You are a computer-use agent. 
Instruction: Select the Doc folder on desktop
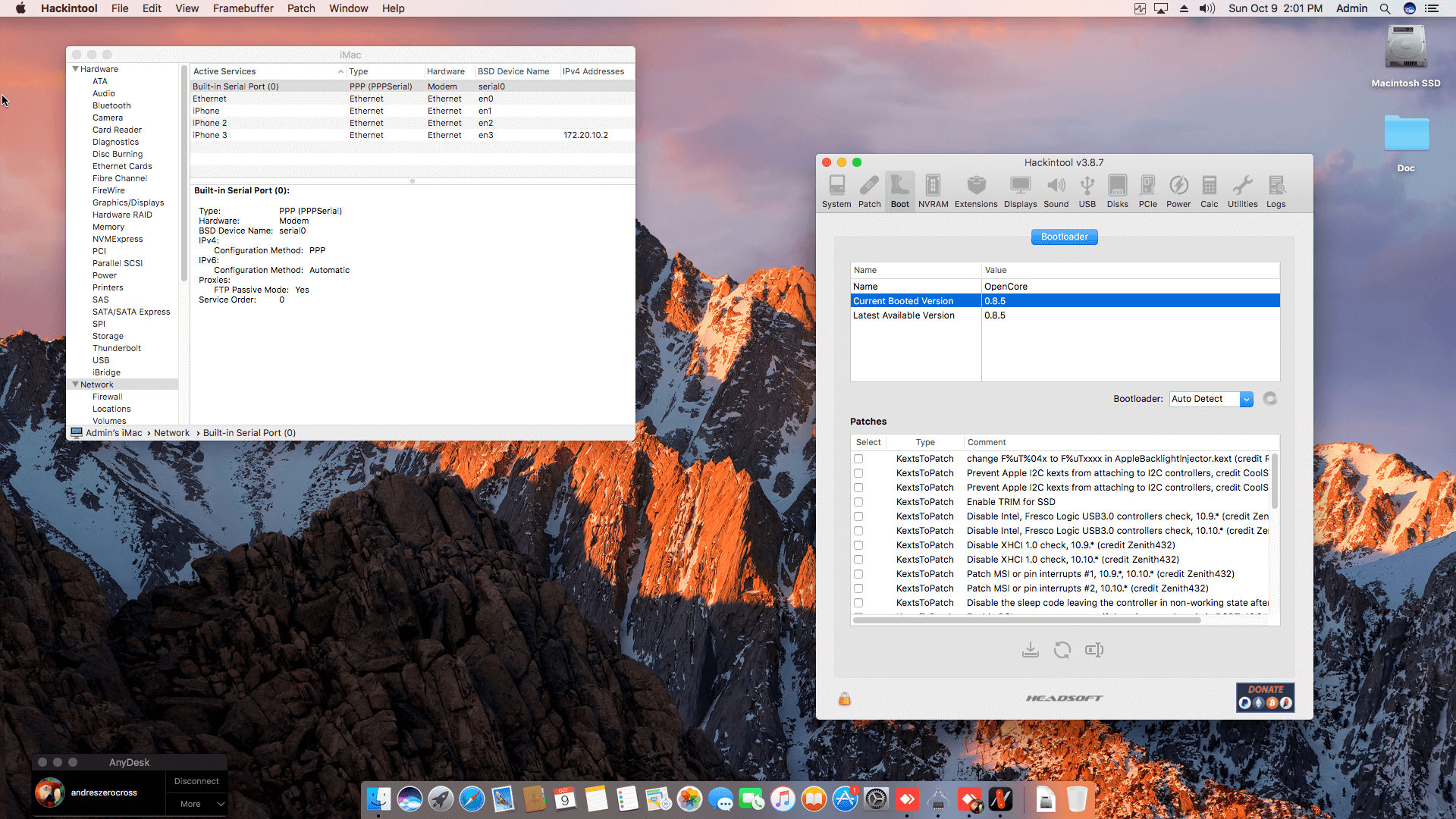[x=1406, y=143]
